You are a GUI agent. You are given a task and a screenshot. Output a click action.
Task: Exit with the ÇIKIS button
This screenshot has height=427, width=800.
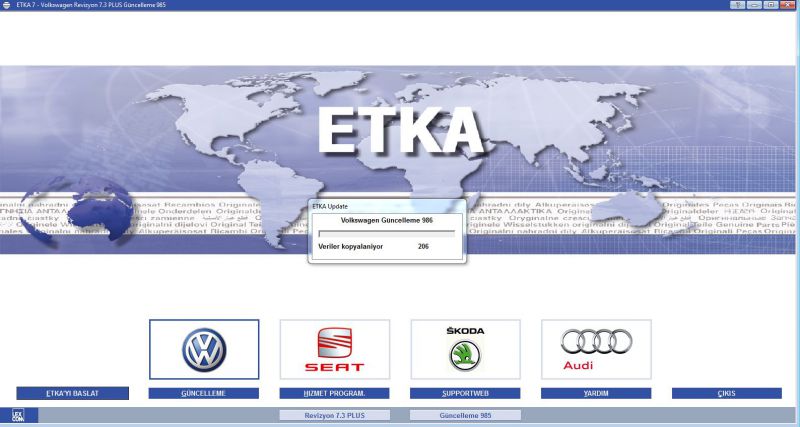coord(727,393)
